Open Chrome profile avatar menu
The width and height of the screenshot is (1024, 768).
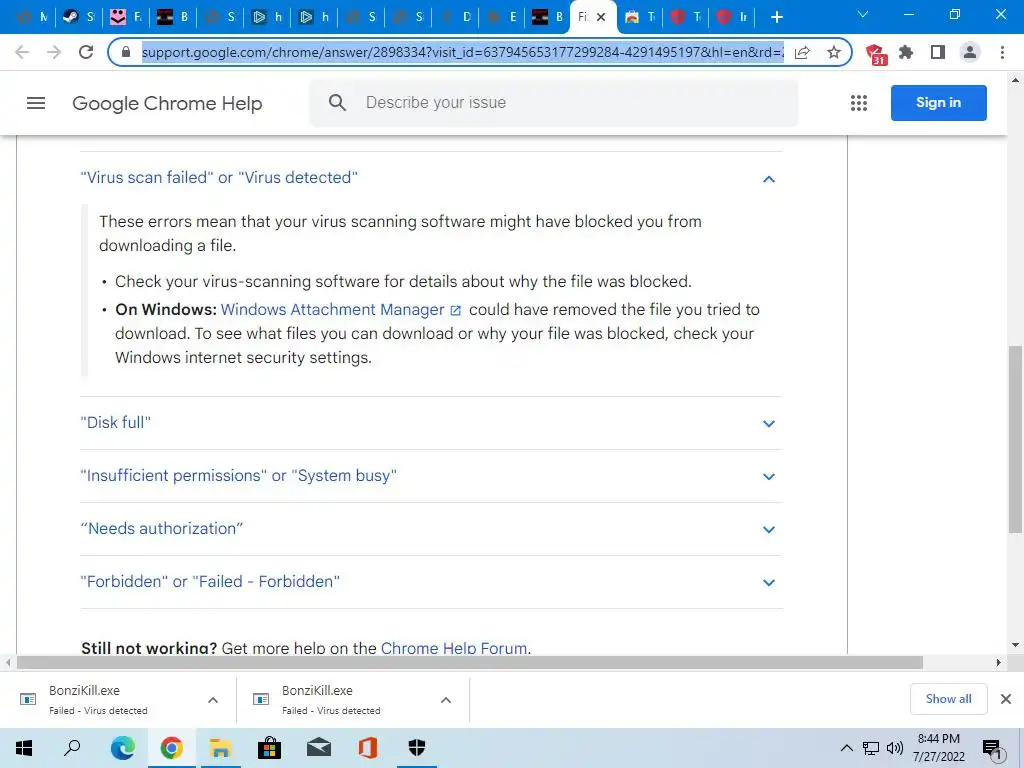[x=970, y=52]
